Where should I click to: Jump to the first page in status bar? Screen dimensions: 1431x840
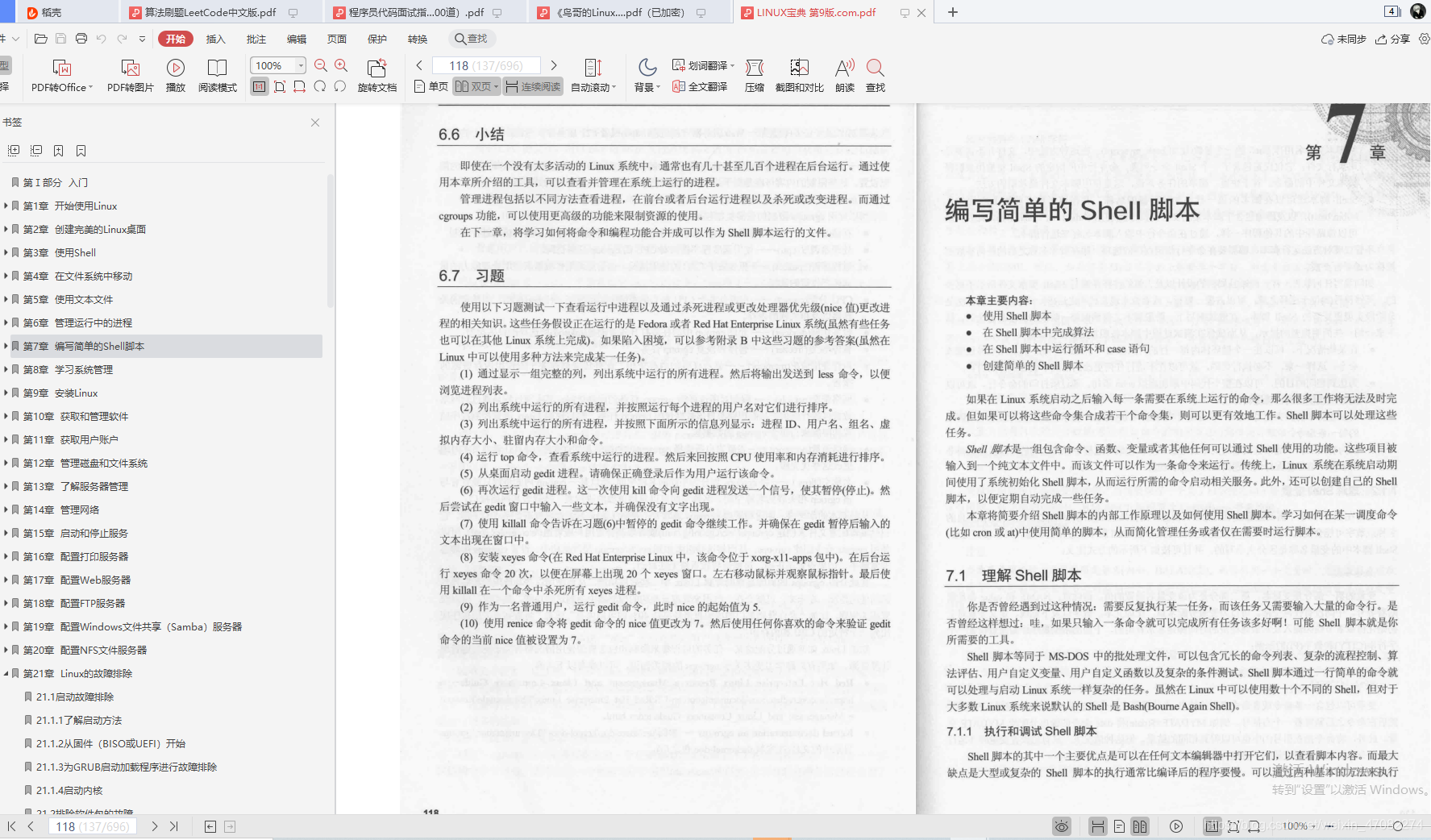[x=11, y=826]
